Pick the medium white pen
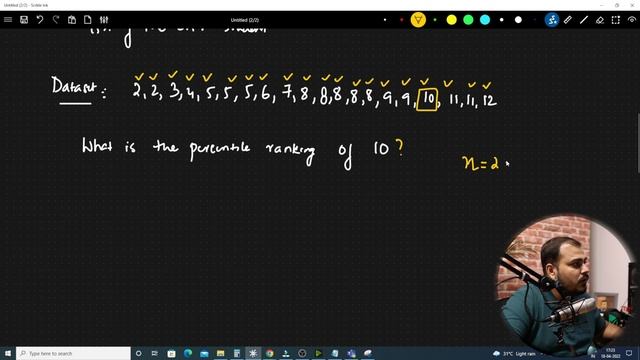640x360 pixels. tap(502, 20)
